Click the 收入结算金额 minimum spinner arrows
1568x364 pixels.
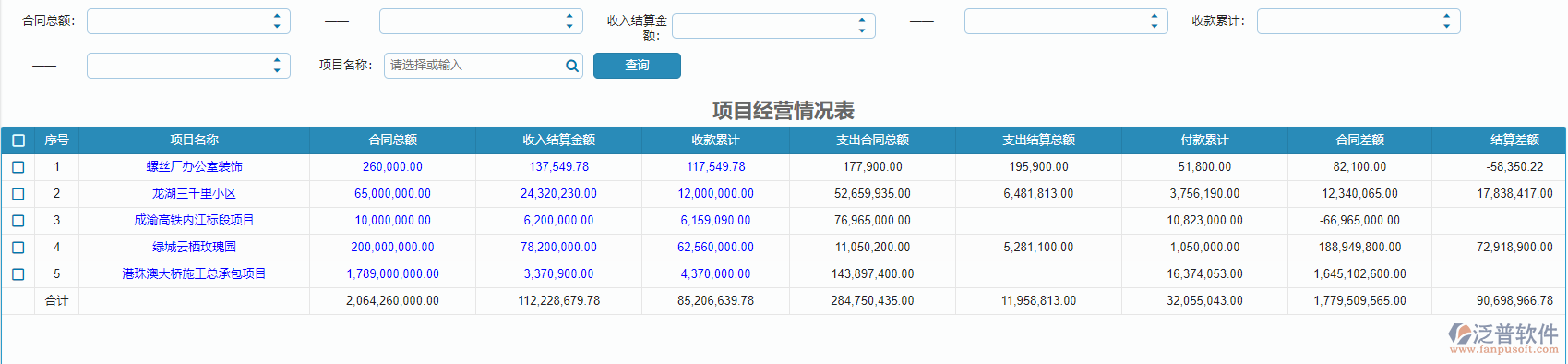tap(862, 26)
